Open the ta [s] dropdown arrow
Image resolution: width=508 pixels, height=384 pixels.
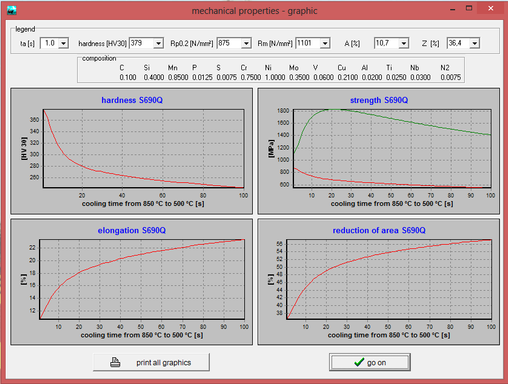coord(63,43)
